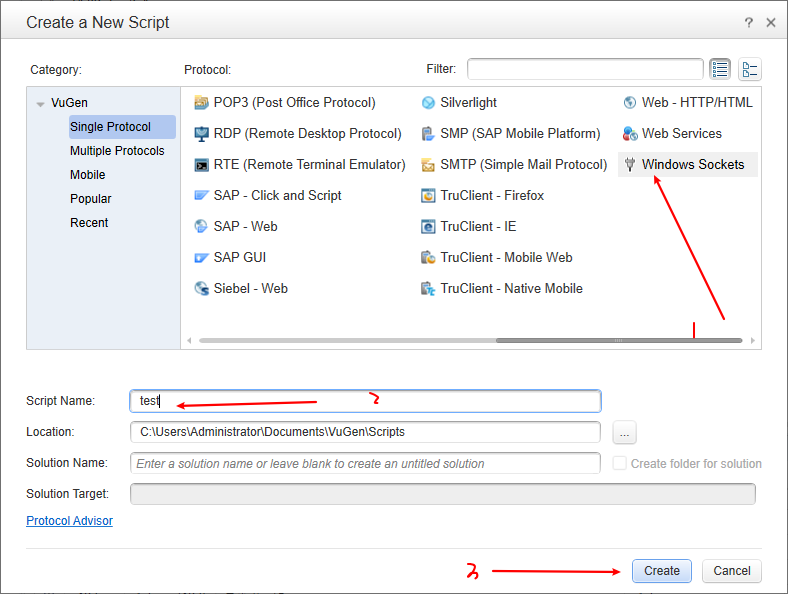The height and width of the screenshot is (594, 788).
Task: Choose the Windows Sockets protocol icon
Action: coord(630,165)
